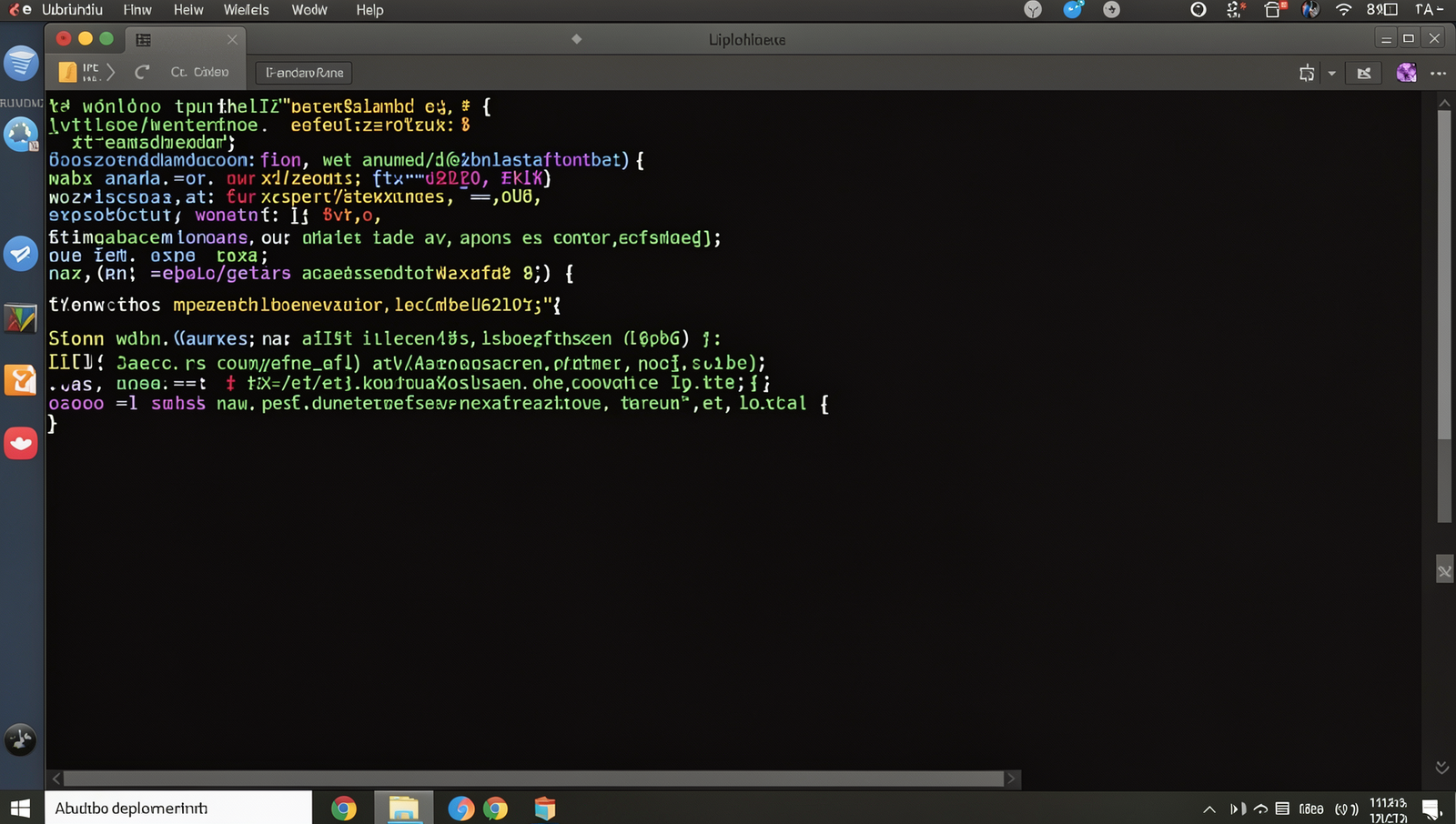
Task: Click the dark round icon at sidebar bottom
Action: 20,739
